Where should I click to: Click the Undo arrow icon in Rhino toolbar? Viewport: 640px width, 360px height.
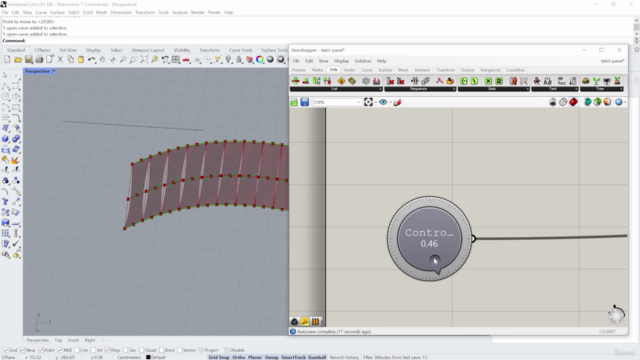[x=91, y=60]
